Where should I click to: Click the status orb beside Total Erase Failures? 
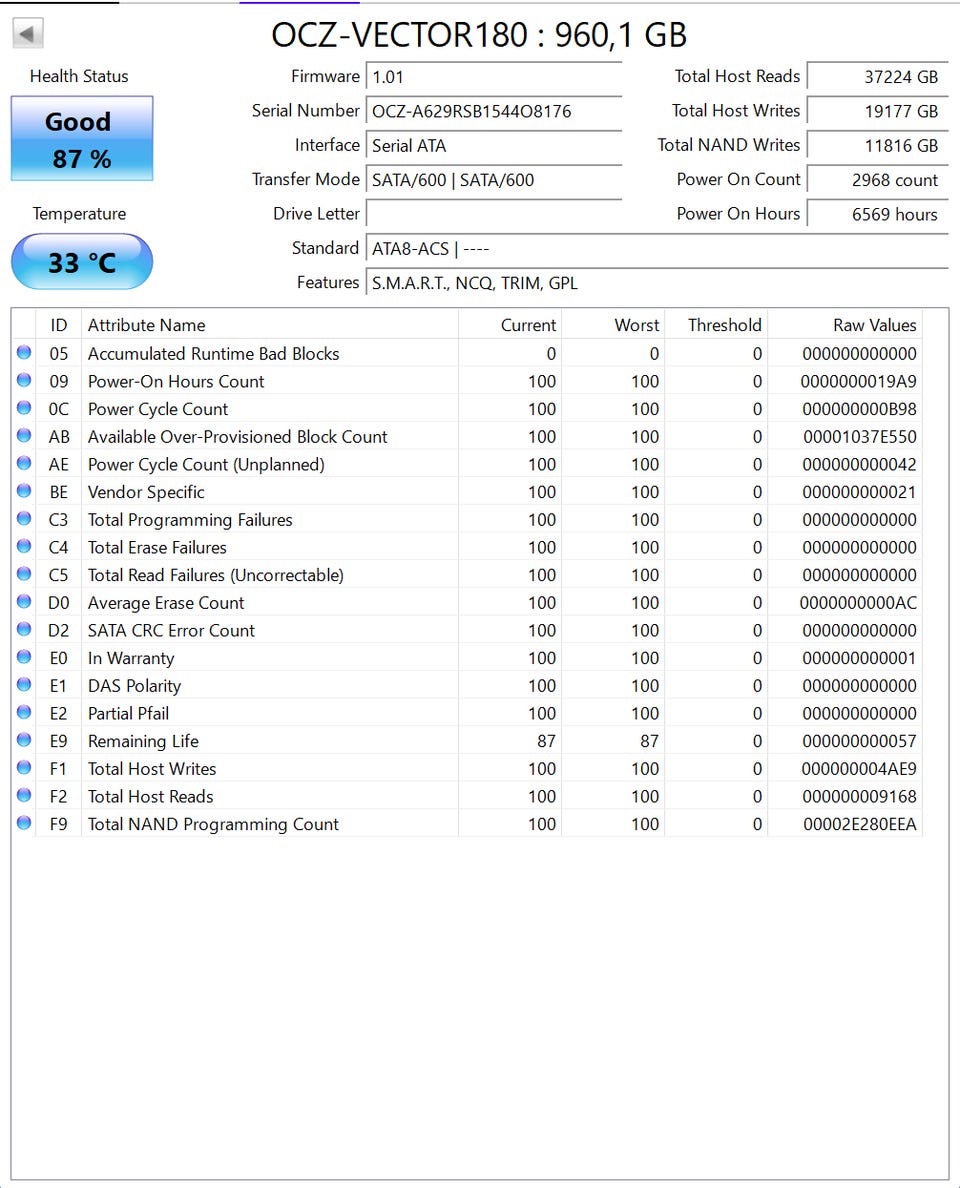pos(24,546)
